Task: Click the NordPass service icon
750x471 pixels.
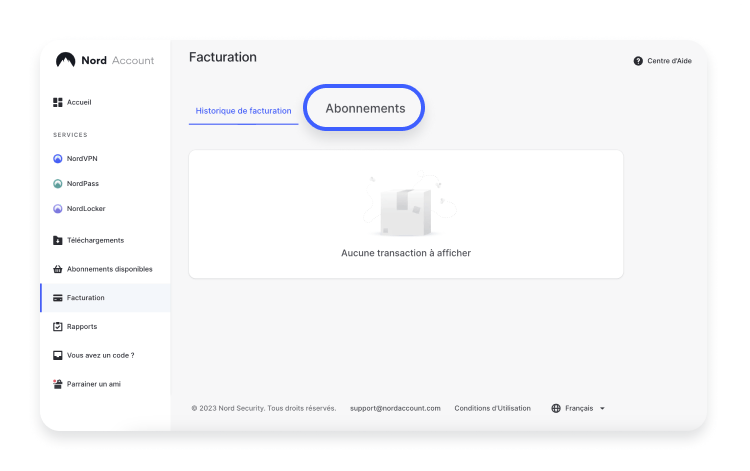Action: click(58, 184)
